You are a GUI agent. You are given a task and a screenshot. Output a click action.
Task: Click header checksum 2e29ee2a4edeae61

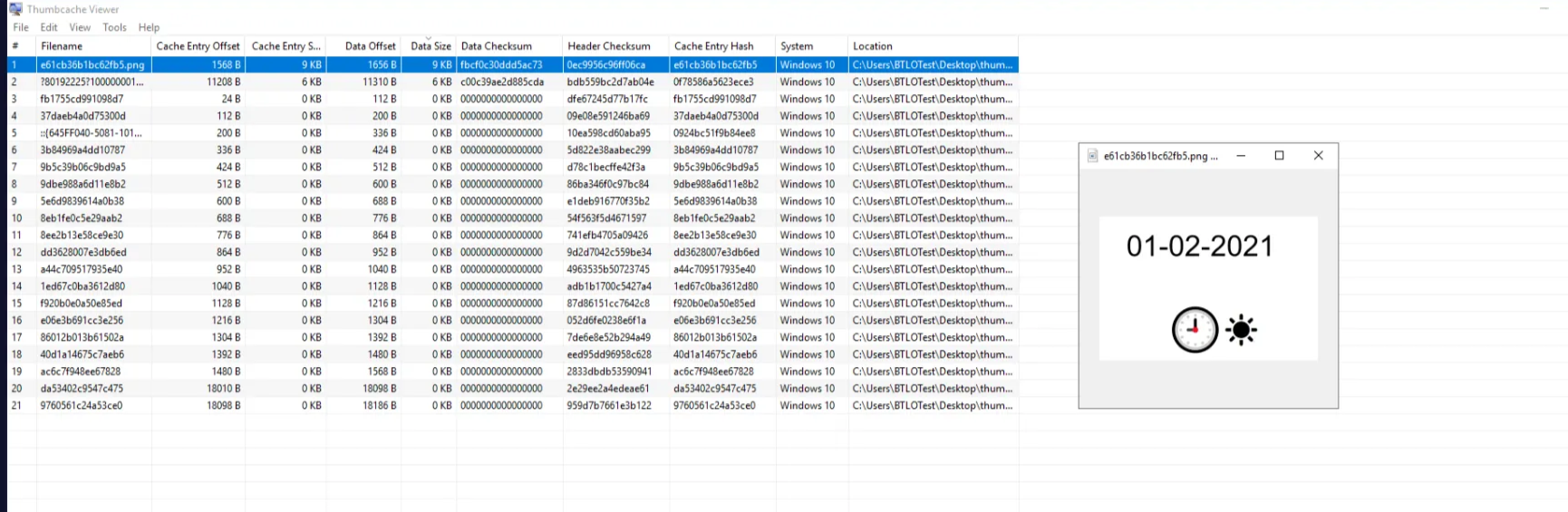tap(608, 389)
